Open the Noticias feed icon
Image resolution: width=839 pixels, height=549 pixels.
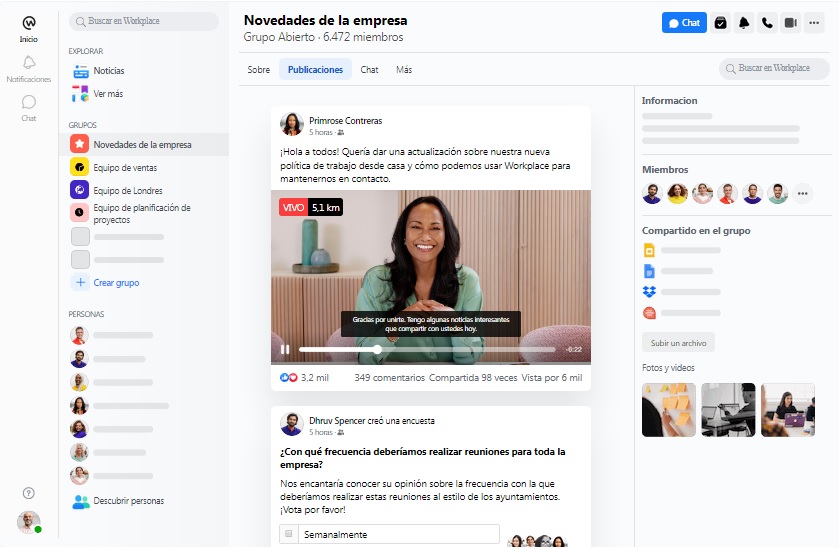pyautogui.click(x=81, y=71)
